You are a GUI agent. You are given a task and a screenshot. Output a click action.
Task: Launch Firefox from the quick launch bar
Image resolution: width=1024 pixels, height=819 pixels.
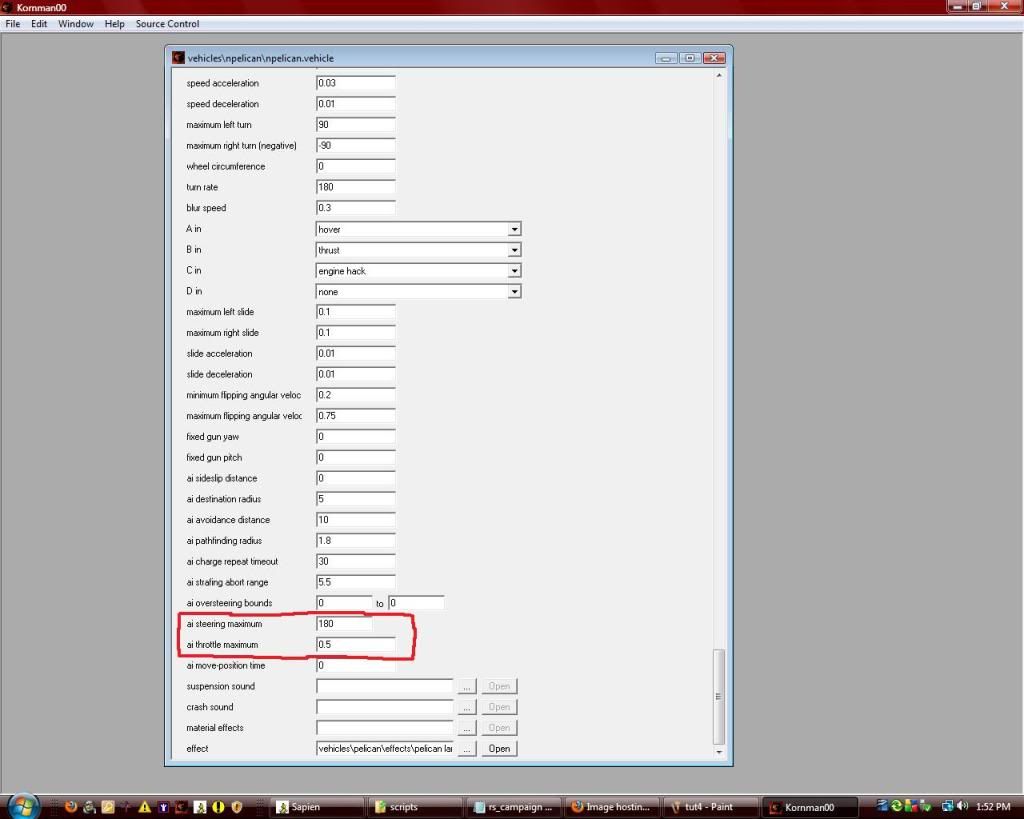pos(71,807)
